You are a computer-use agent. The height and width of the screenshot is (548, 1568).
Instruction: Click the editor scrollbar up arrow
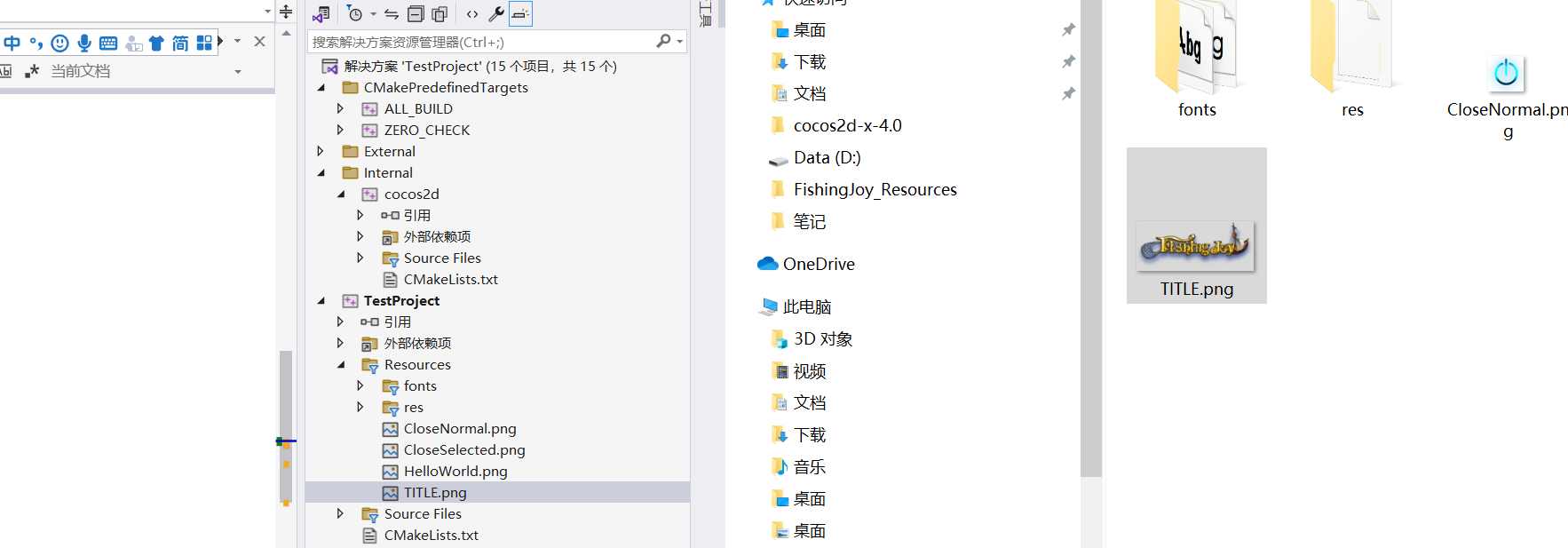286,33
